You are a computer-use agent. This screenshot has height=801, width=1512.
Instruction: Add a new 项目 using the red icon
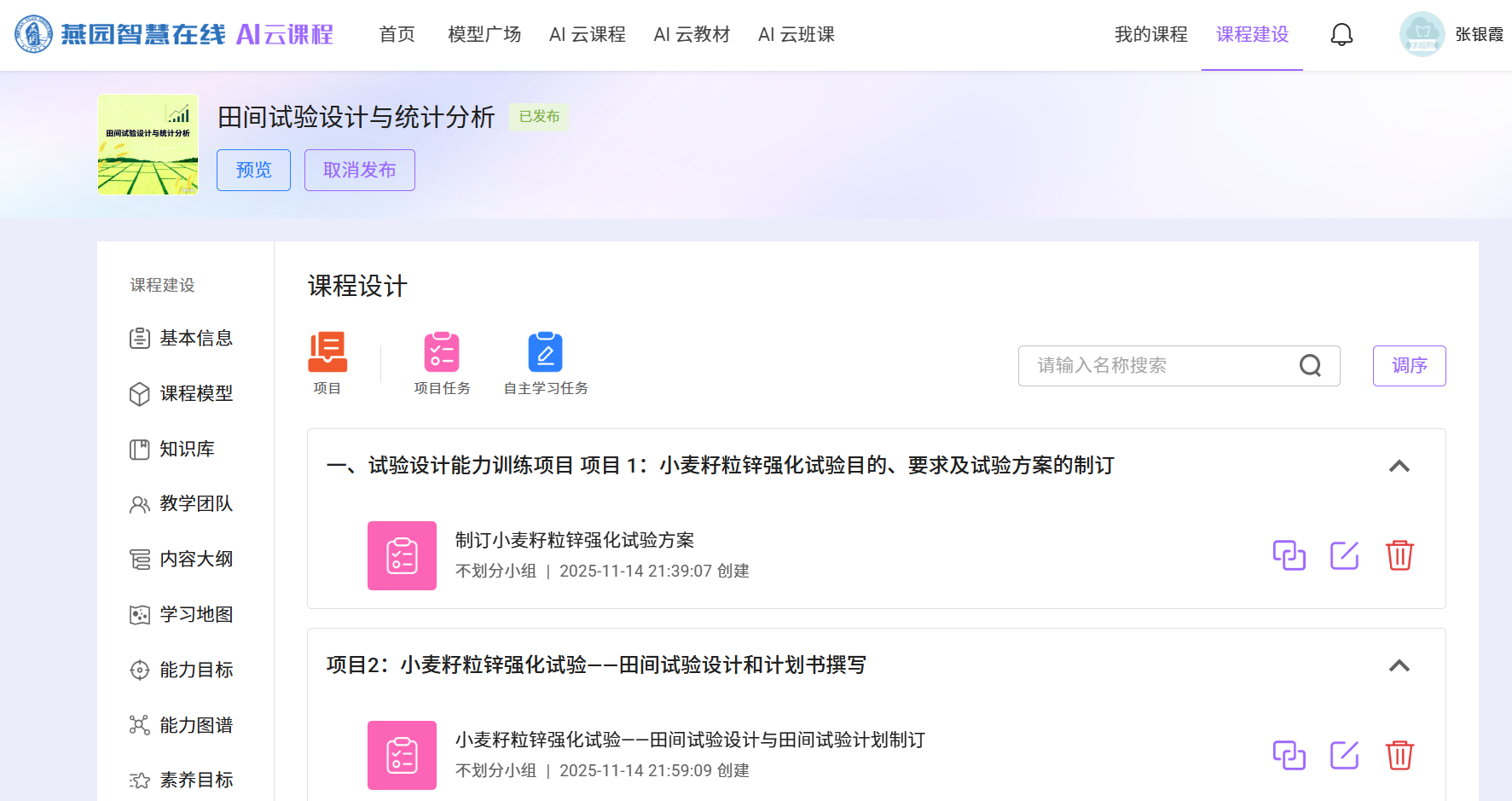[327, 353]
